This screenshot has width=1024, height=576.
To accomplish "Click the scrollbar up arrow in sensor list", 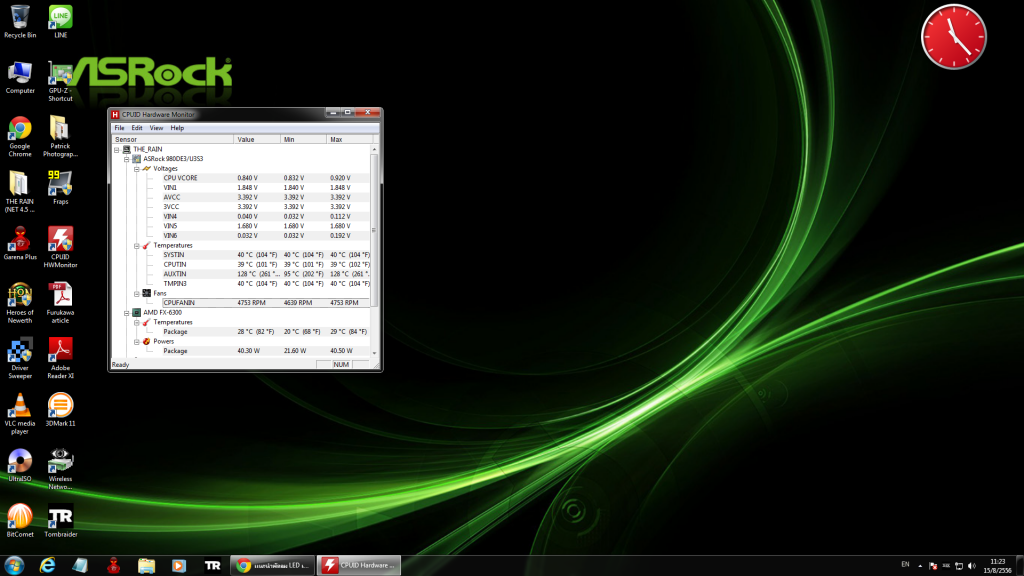I will pos(374,150).
